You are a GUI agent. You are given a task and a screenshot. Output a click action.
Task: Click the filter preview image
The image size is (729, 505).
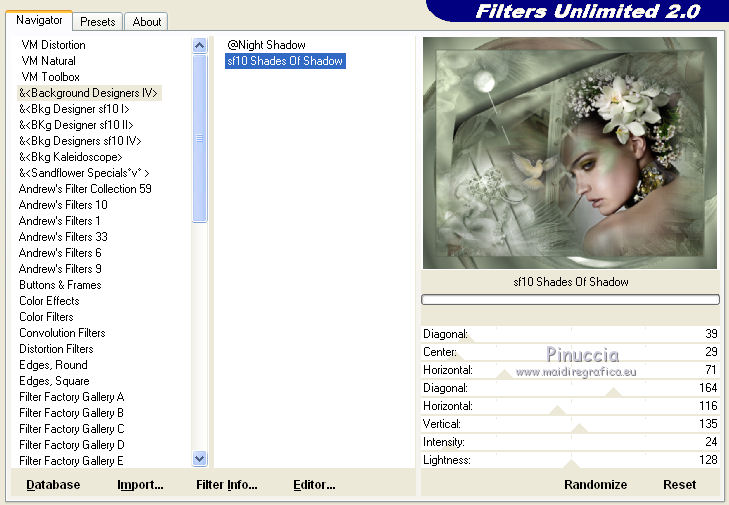(x=570, y=153)
